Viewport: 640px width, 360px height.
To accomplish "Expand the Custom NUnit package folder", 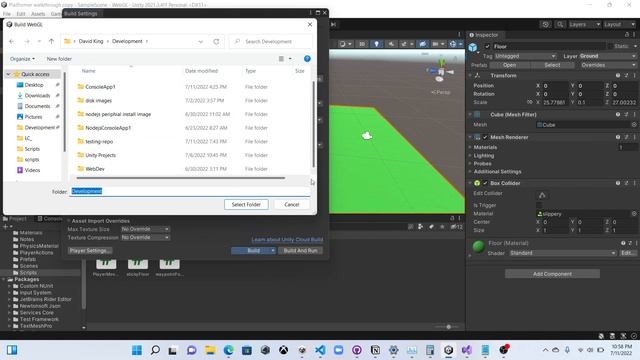I will pyautogui.click(x=10, y=286).
